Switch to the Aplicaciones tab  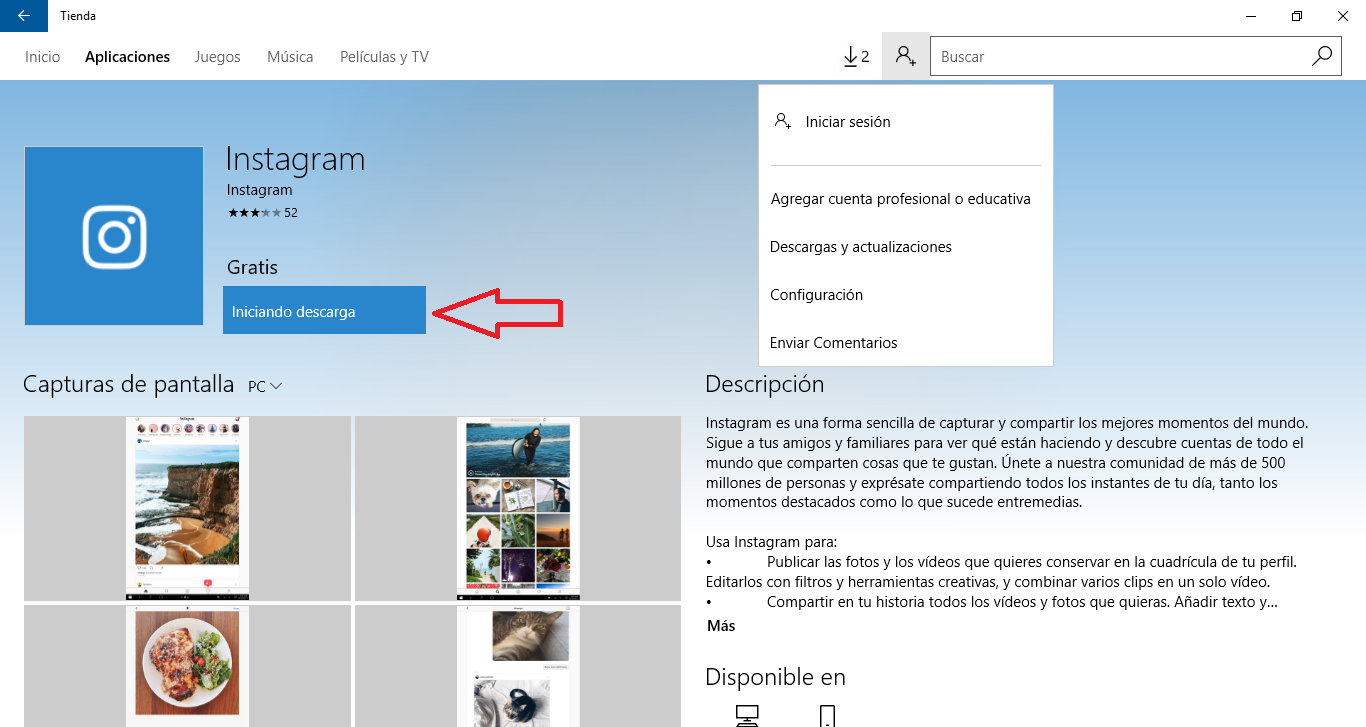coord(127,57)
